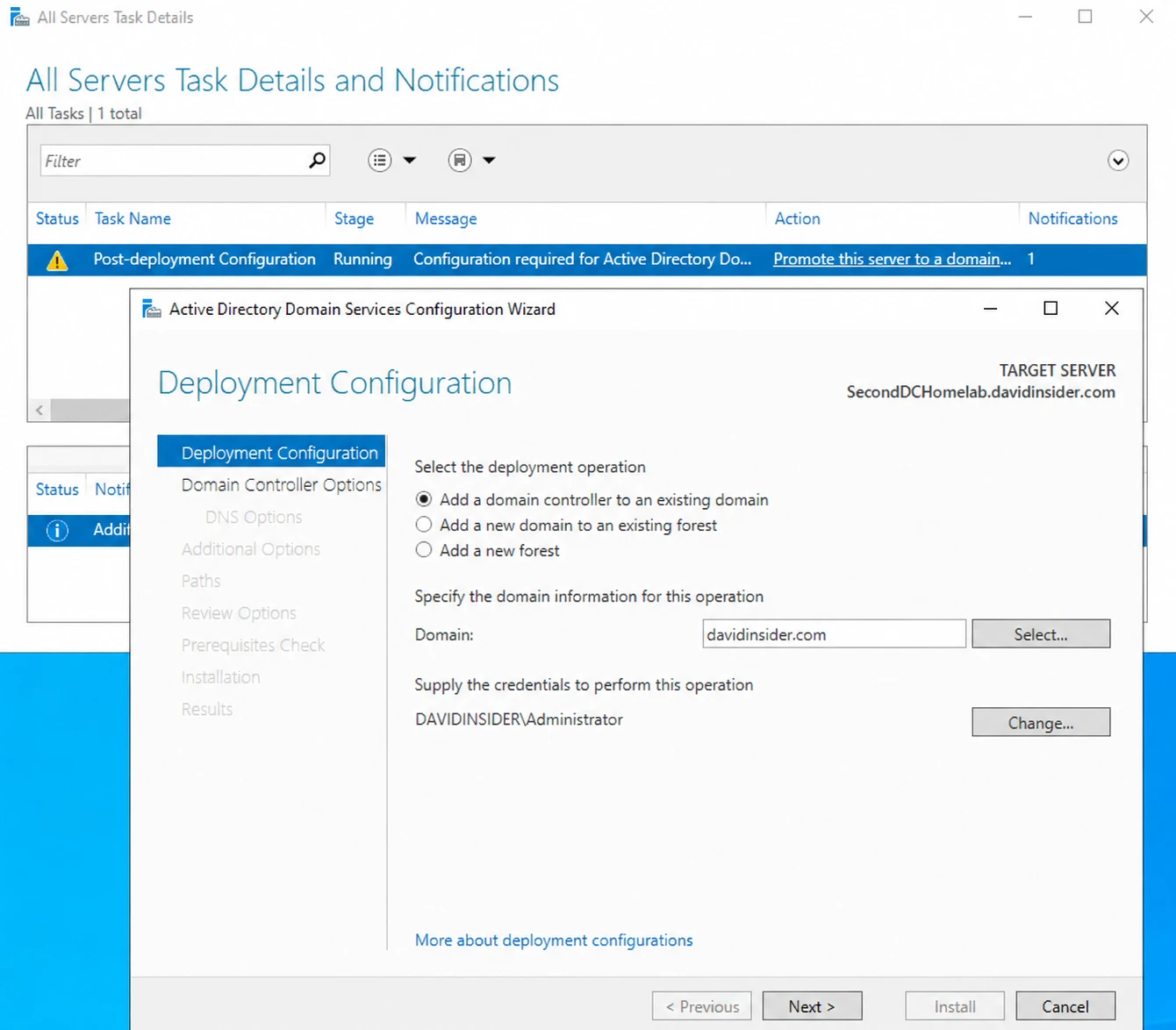Sort by the Stage column header
Screen dimensions: 1176x1030
(x=354, y=218)
